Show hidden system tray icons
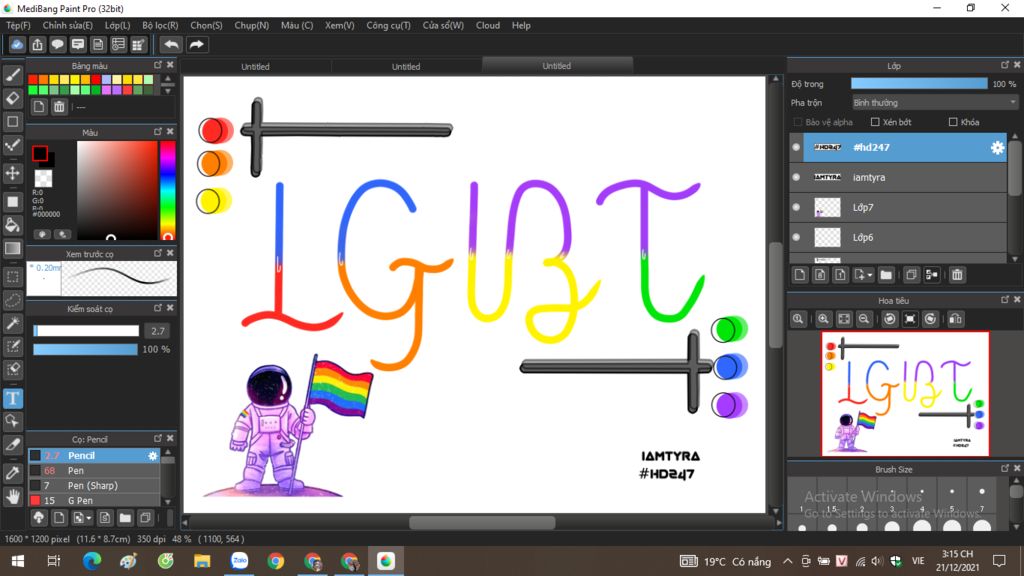 tap(788, 561)
